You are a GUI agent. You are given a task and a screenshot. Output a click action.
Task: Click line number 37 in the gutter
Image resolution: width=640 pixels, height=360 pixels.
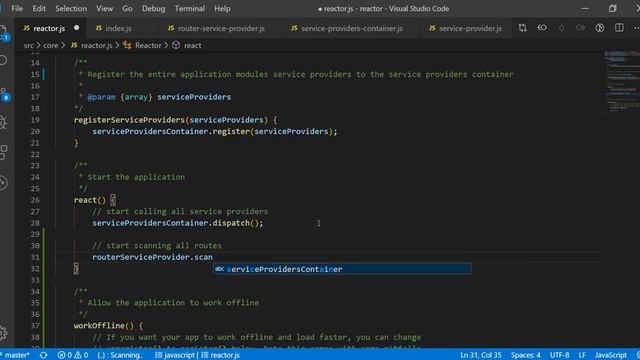[35, 326]
